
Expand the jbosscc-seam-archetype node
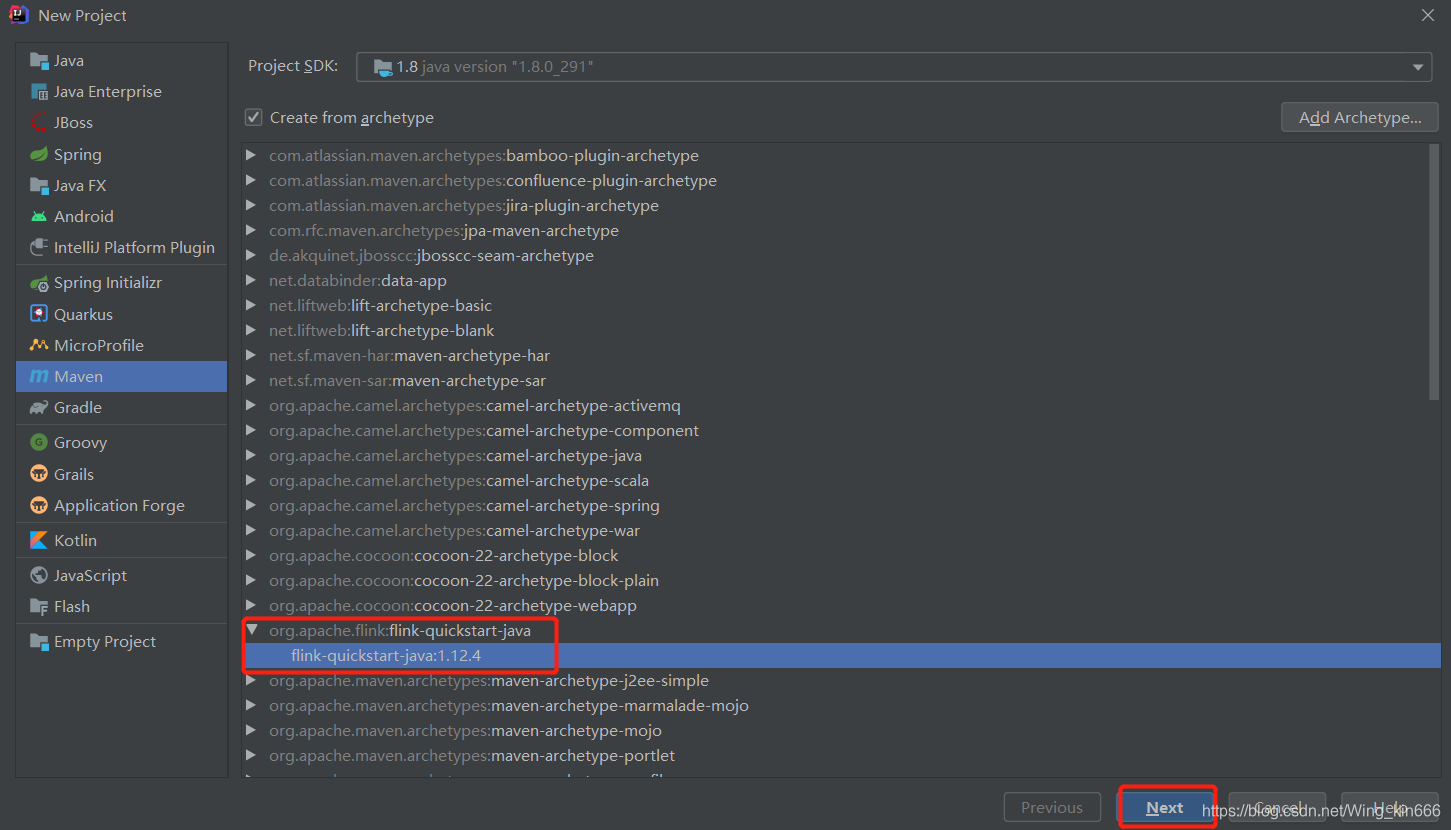tap(251, 256)
